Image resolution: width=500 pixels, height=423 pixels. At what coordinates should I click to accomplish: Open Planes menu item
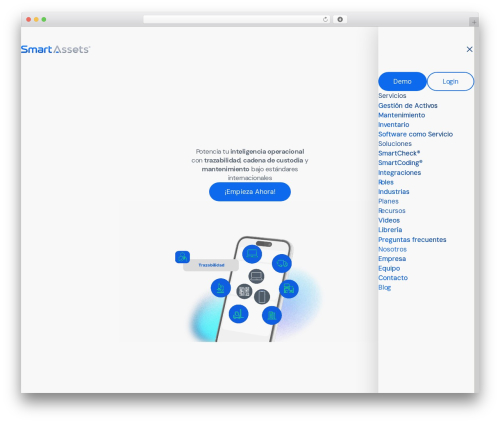tap(388, 201)
